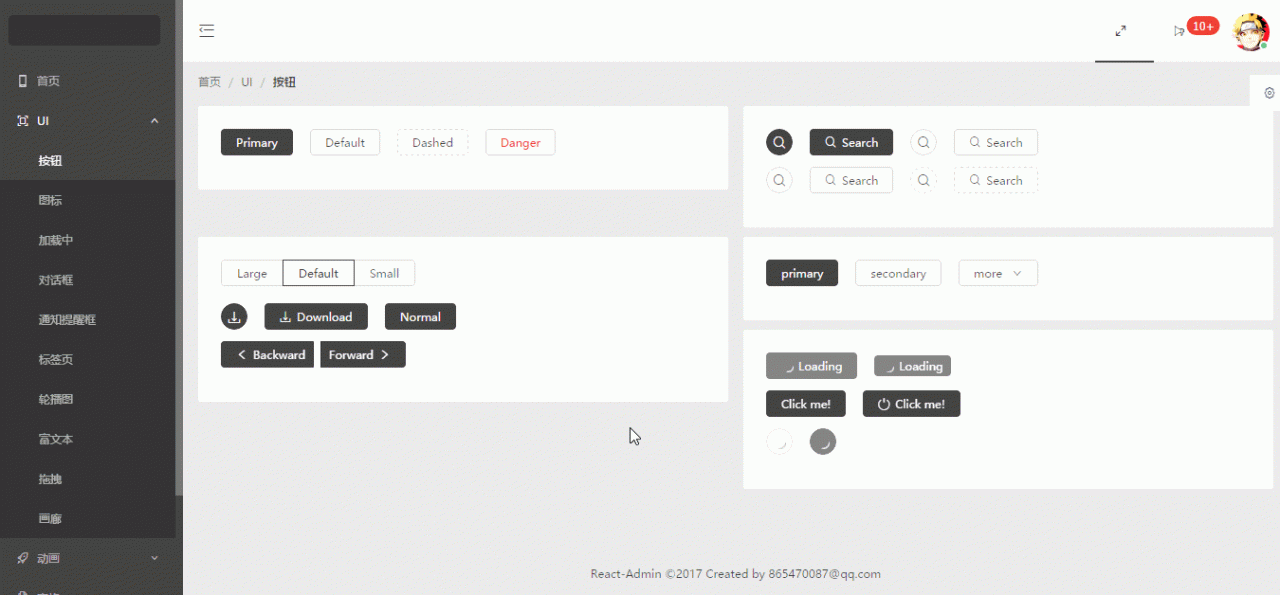Select the Large size radio option
Screen dimensions: 1280x595
click(x=252, y=273)
